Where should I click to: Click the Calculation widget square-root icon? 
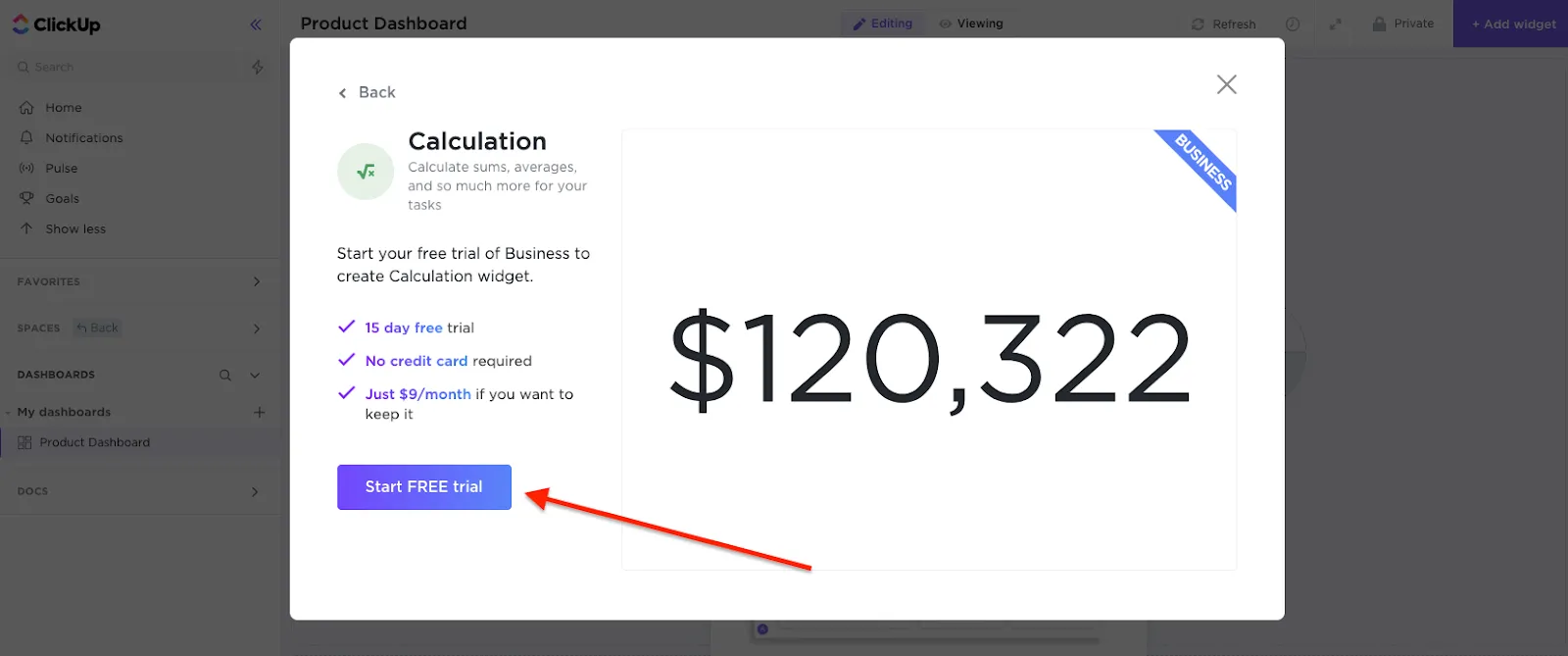pyautogui.click(x=366, y=172)
